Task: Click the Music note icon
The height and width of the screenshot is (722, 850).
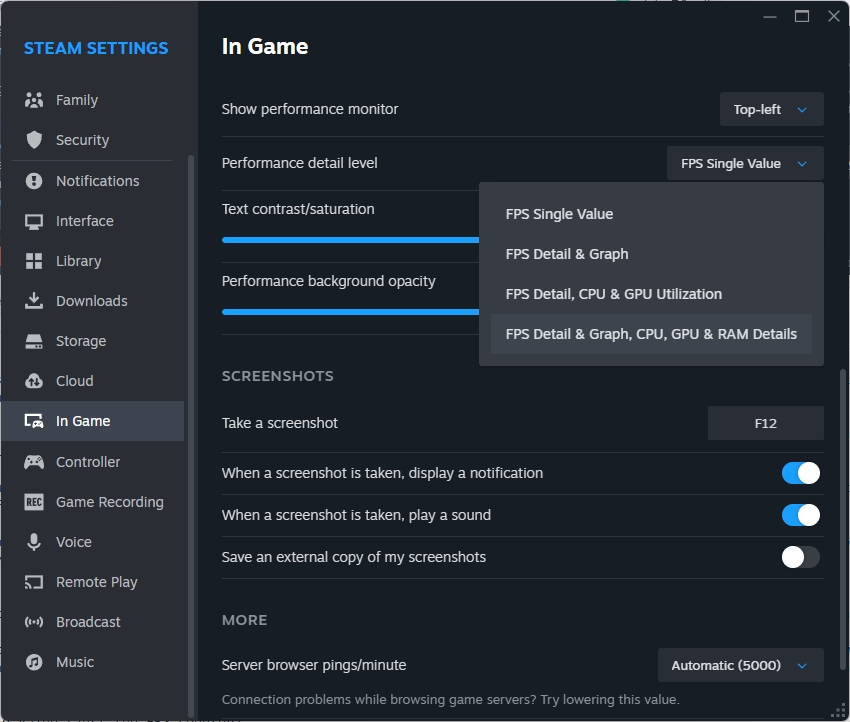Action: point(34,662)
